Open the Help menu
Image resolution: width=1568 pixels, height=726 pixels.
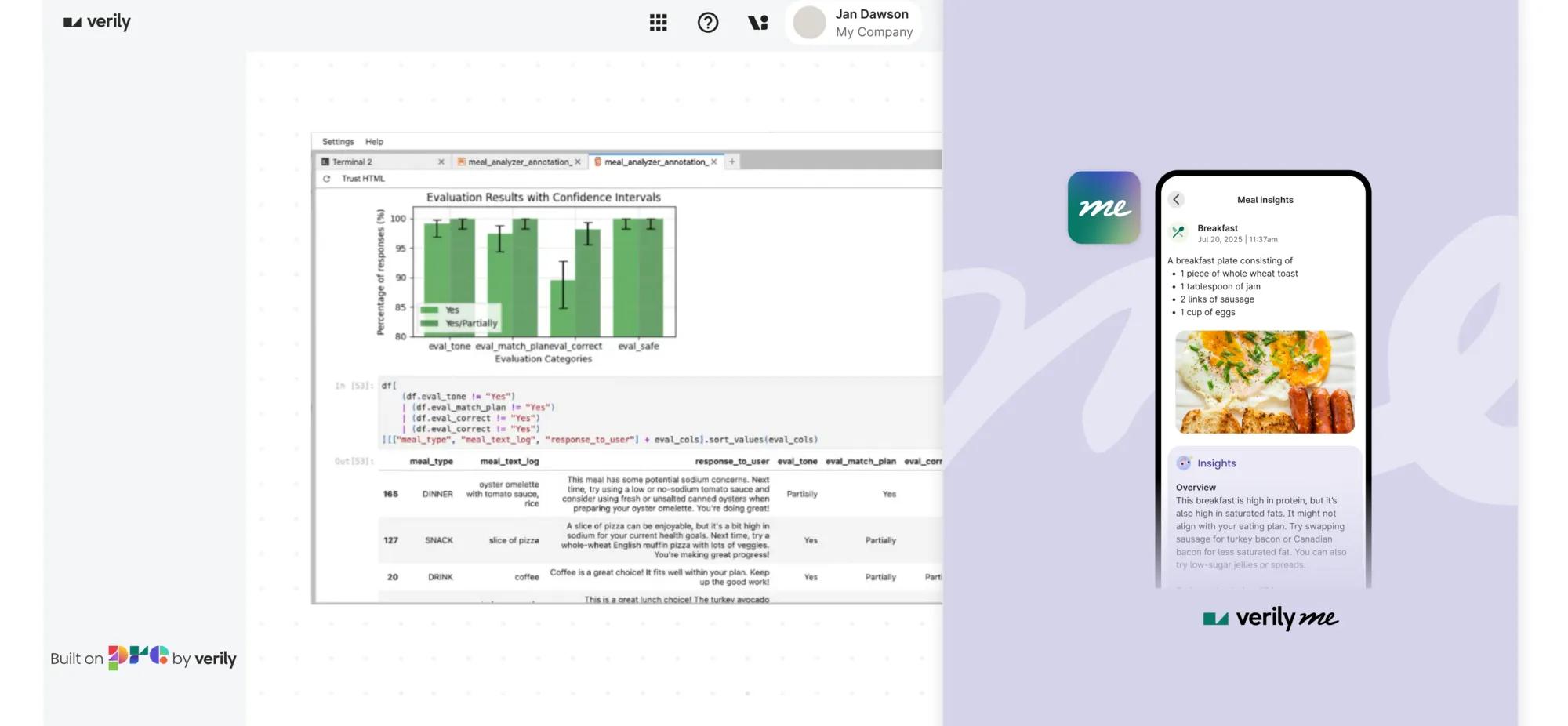click(374, 142)
